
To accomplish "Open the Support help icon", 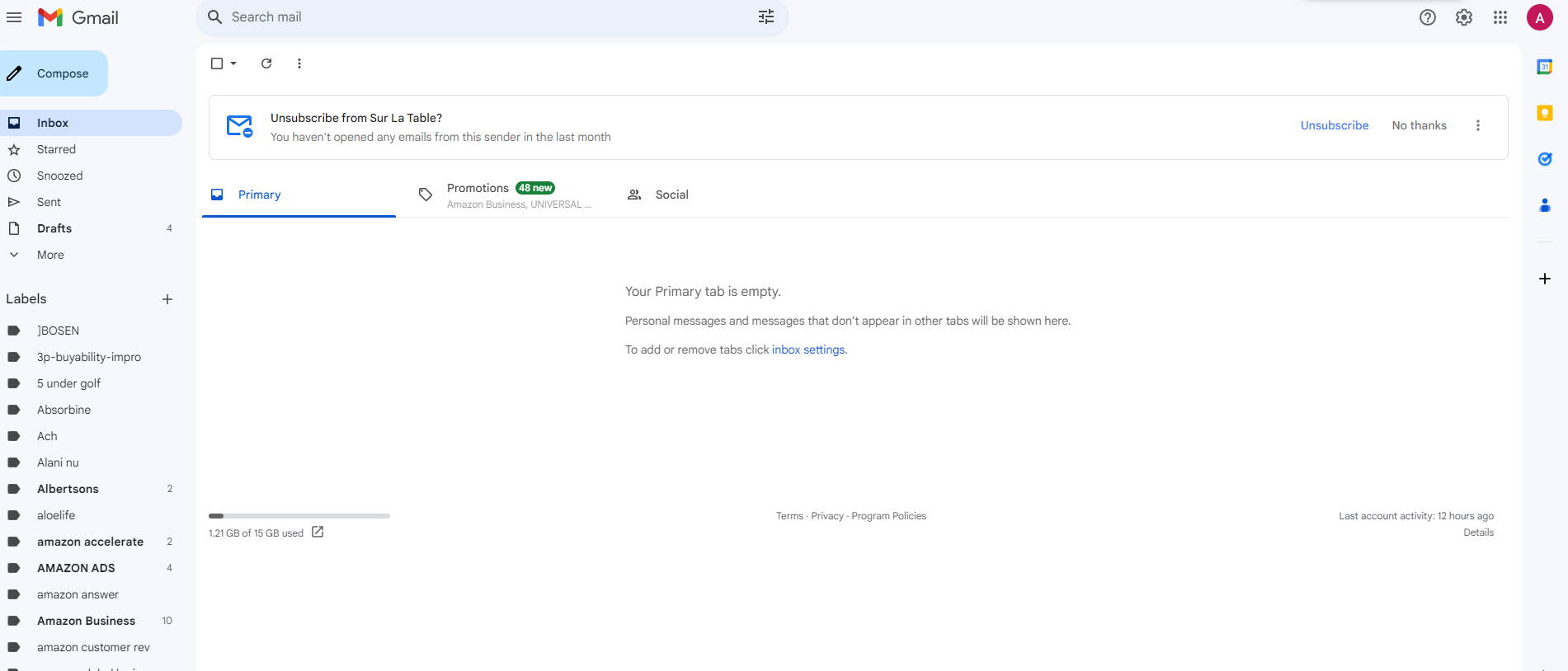I will point(1428,17).
